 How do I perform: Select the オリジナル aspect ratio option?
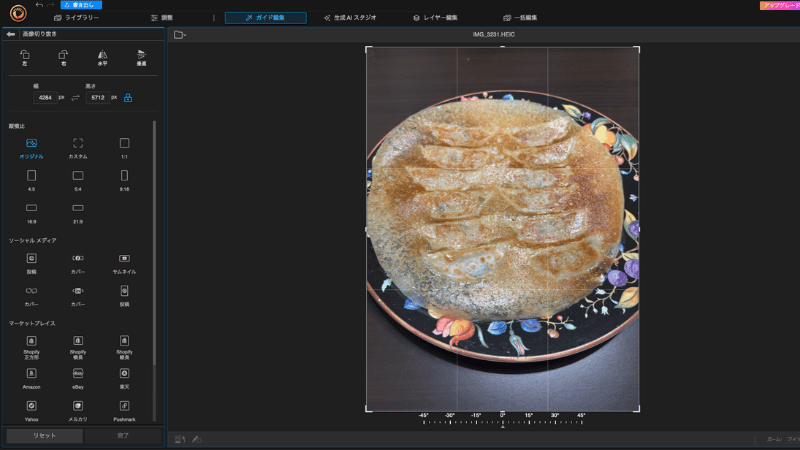coord(32,148)
